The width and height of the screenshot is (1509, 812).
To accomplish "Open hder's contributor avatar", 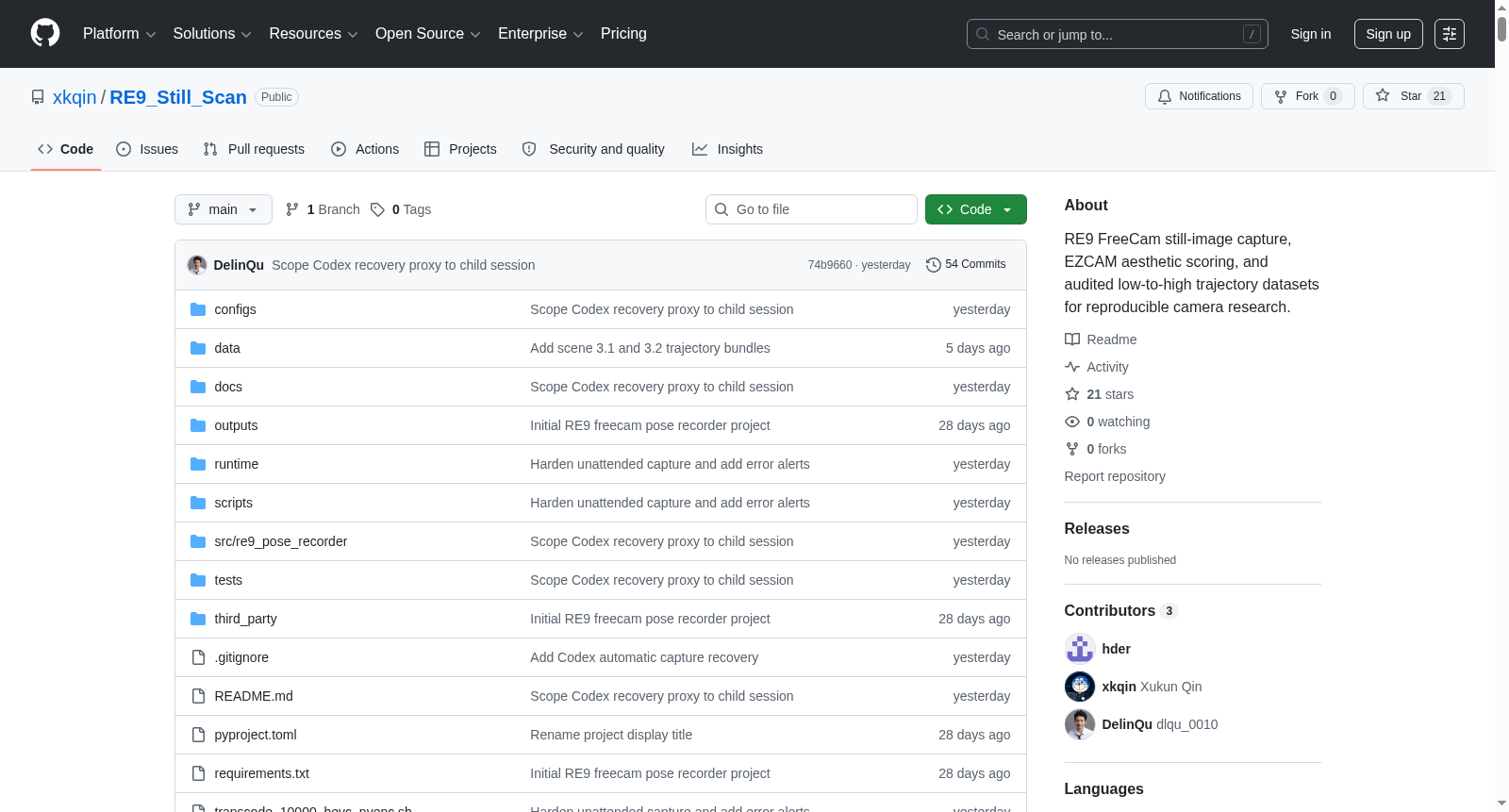I will [x=1080, y=649].
